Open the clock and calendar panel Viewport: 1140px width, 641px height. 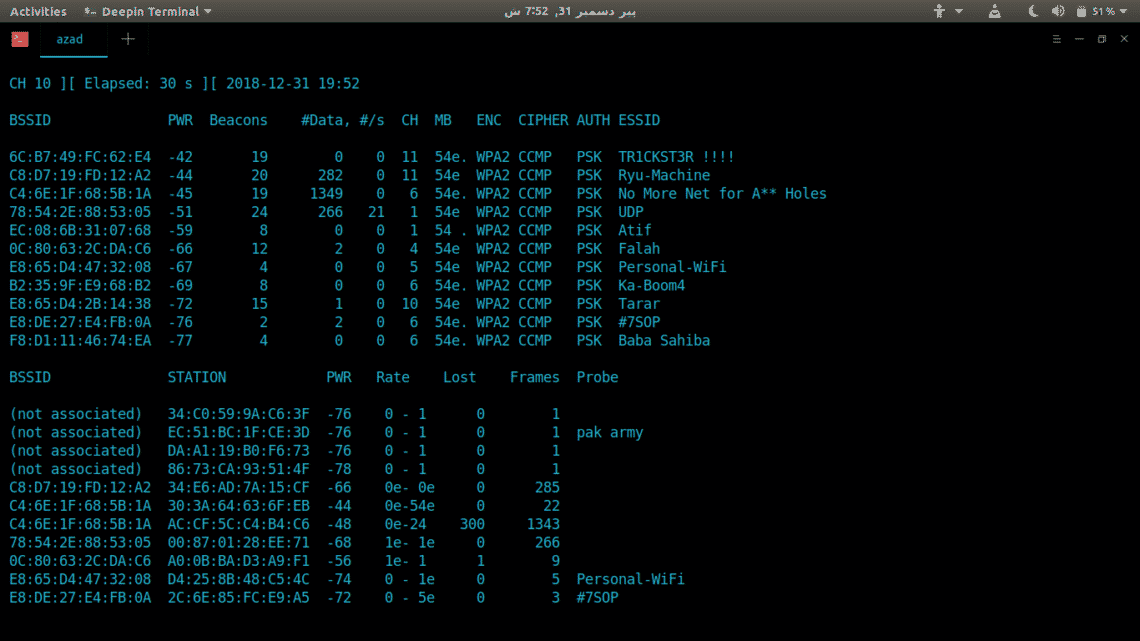pos(569,11)
